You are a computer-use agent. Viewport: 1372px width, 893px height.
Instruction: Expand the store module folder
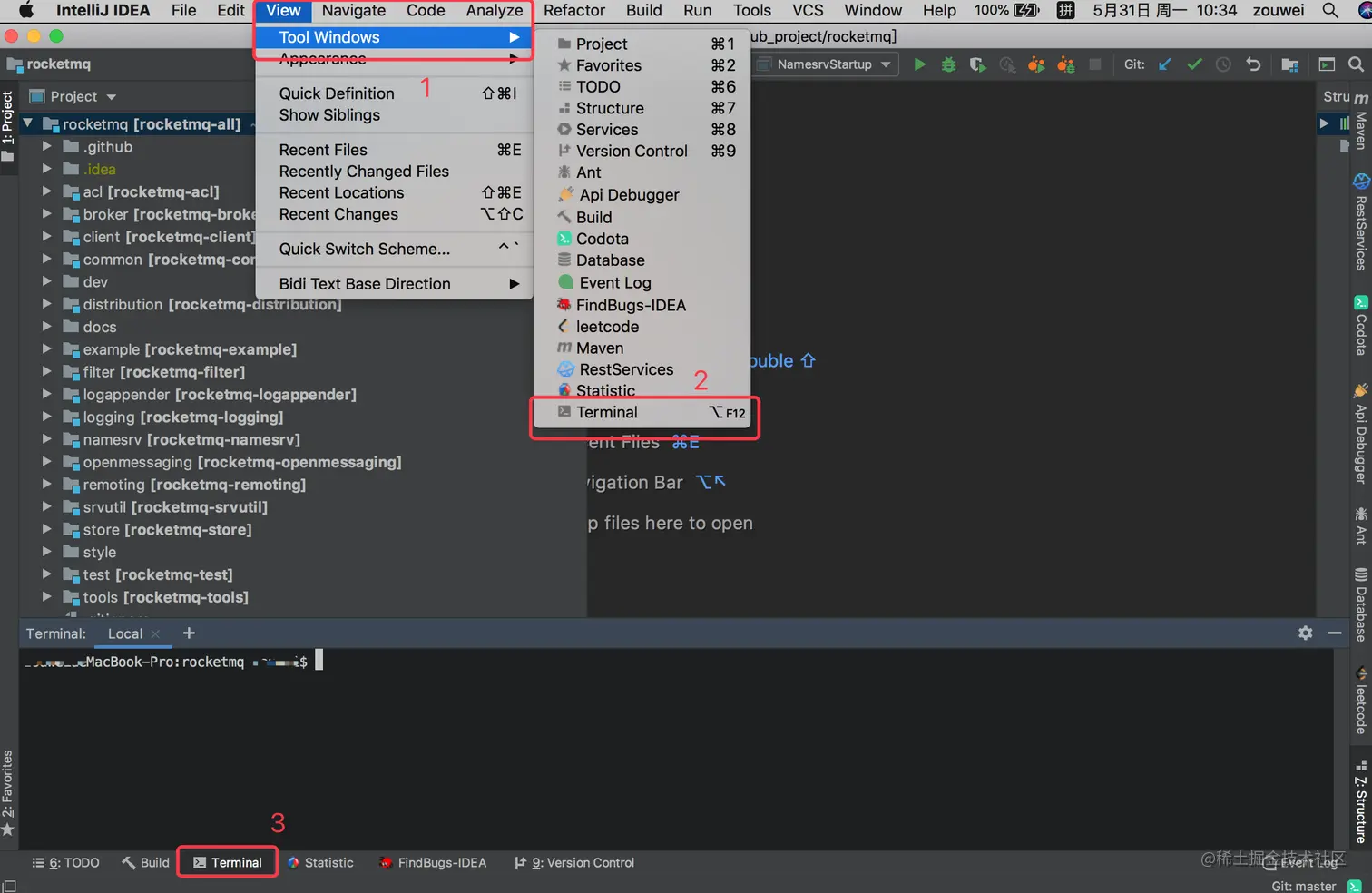[46, 529]
